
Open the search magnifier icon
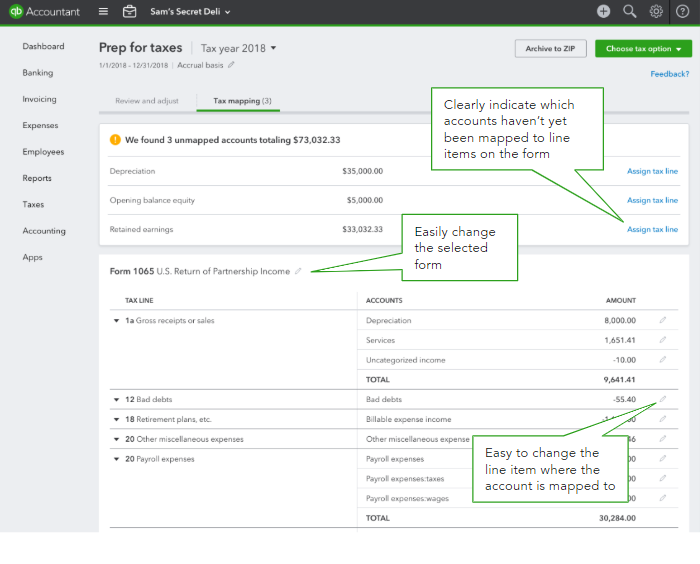tap(629, 12)
